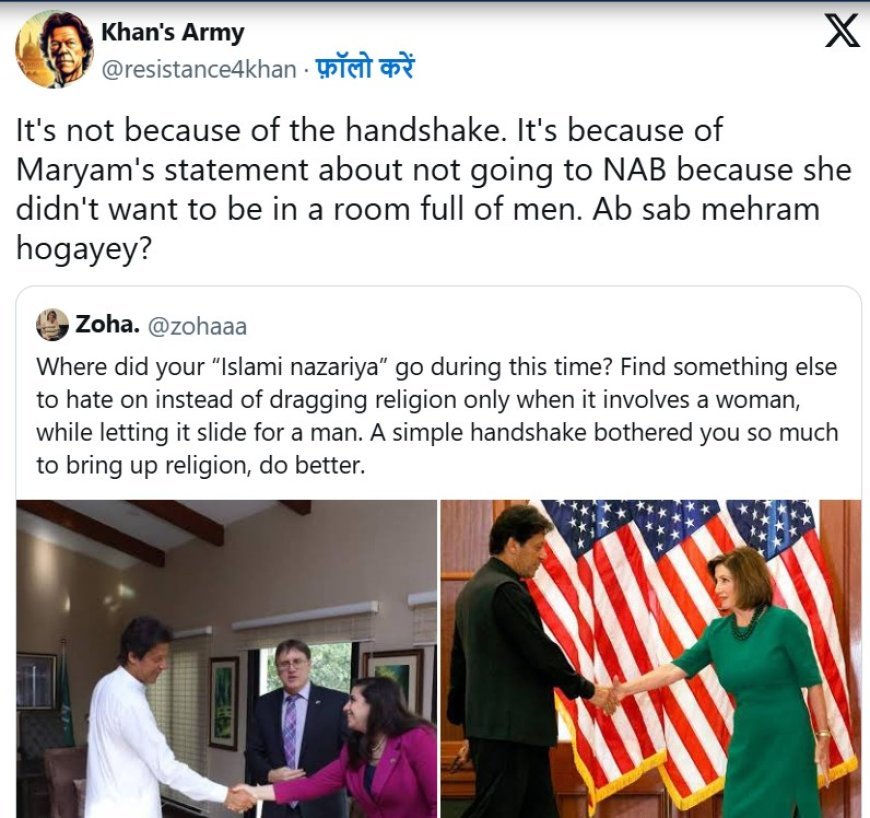View left handshake photo in white kurta
The height and width of the screenshot is (818, 870).
pos(226,659)
